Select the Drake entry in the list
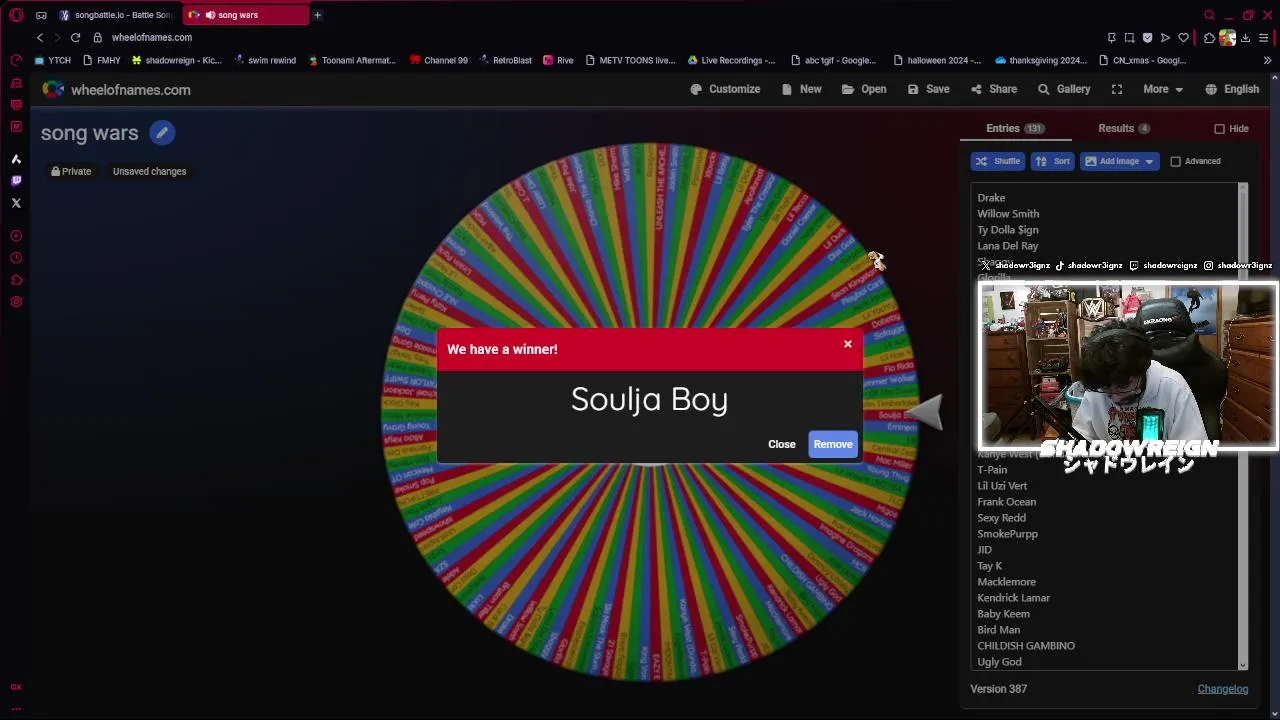This screenshot has width=1280, height=720. tap(991, 198)
